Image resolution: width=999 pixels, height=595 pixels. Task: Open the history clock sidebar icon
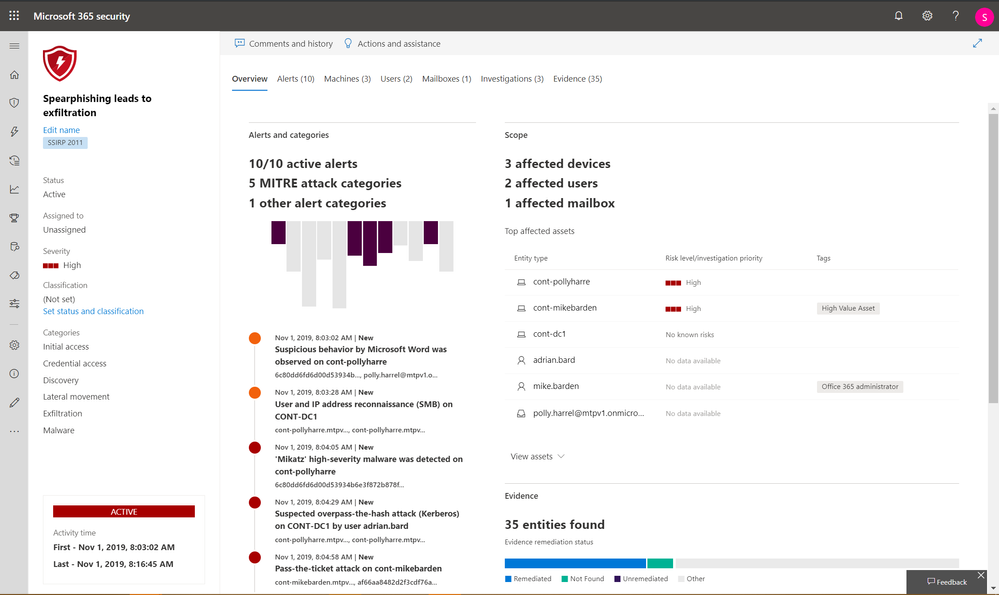tap(14, 161)
